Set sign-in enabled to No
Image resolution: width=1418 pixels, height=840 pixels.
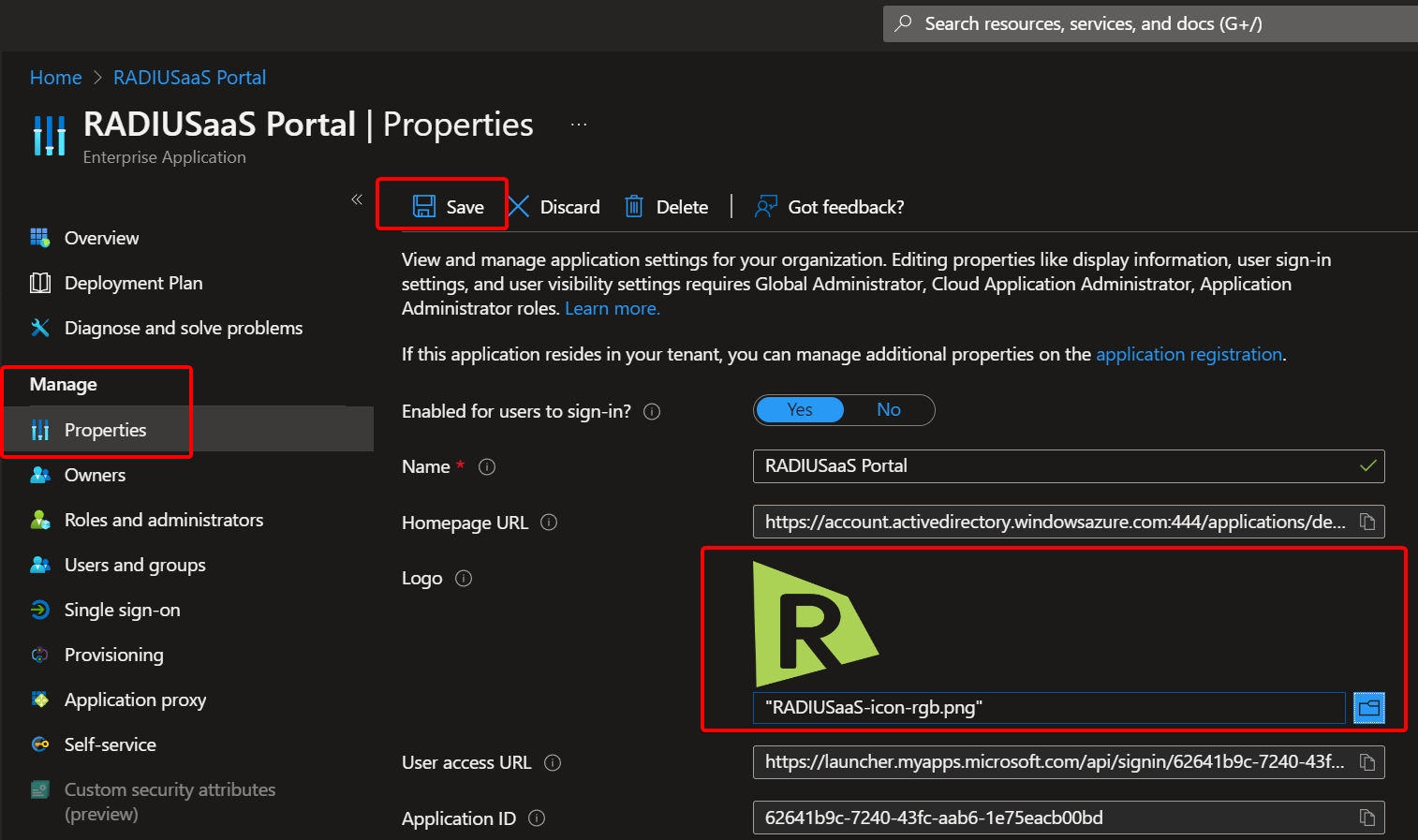[x=888, y=410]
